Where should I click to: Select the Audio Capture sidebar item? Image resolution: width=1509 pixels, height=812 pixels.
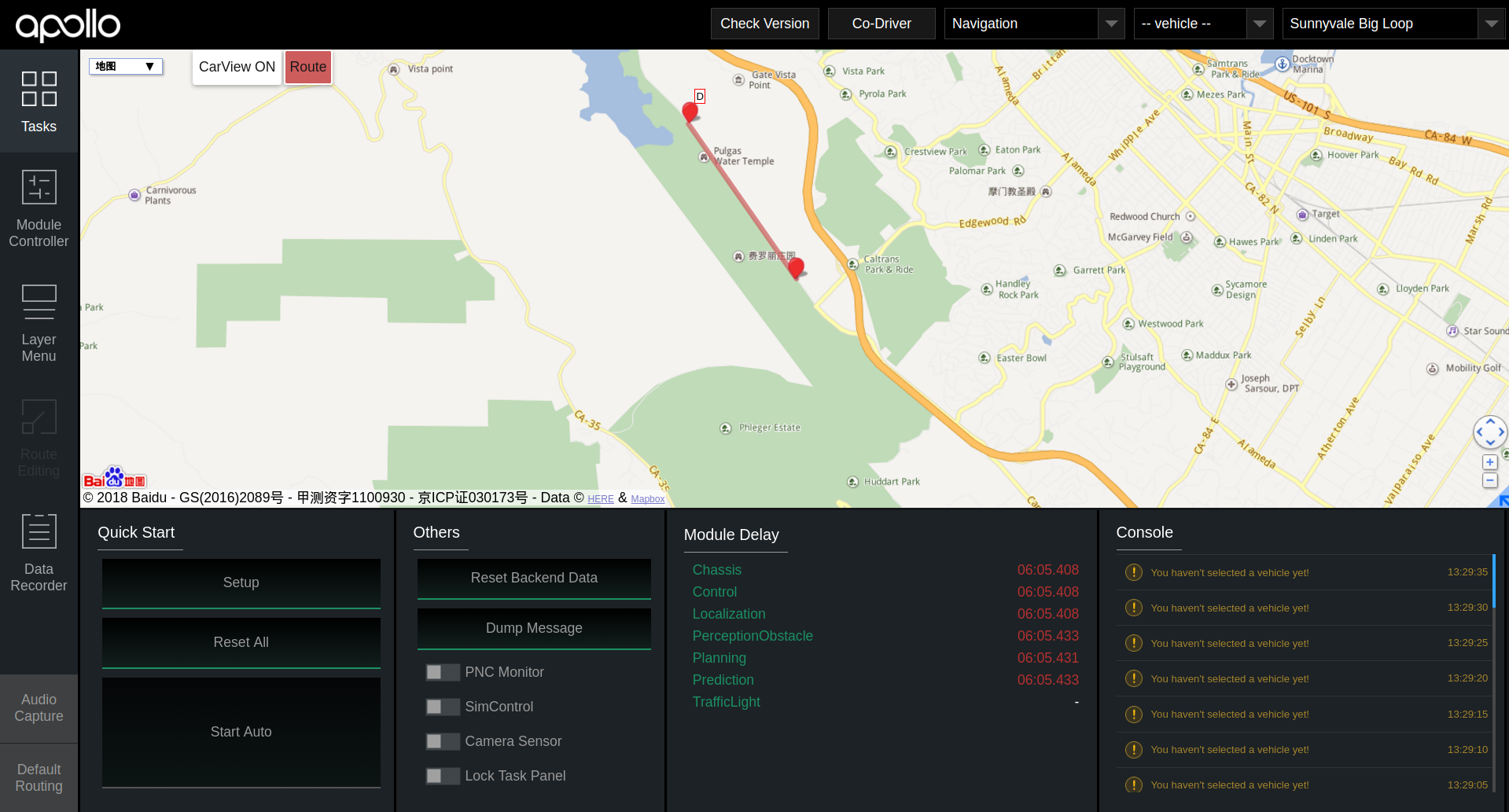click(39, 707)
